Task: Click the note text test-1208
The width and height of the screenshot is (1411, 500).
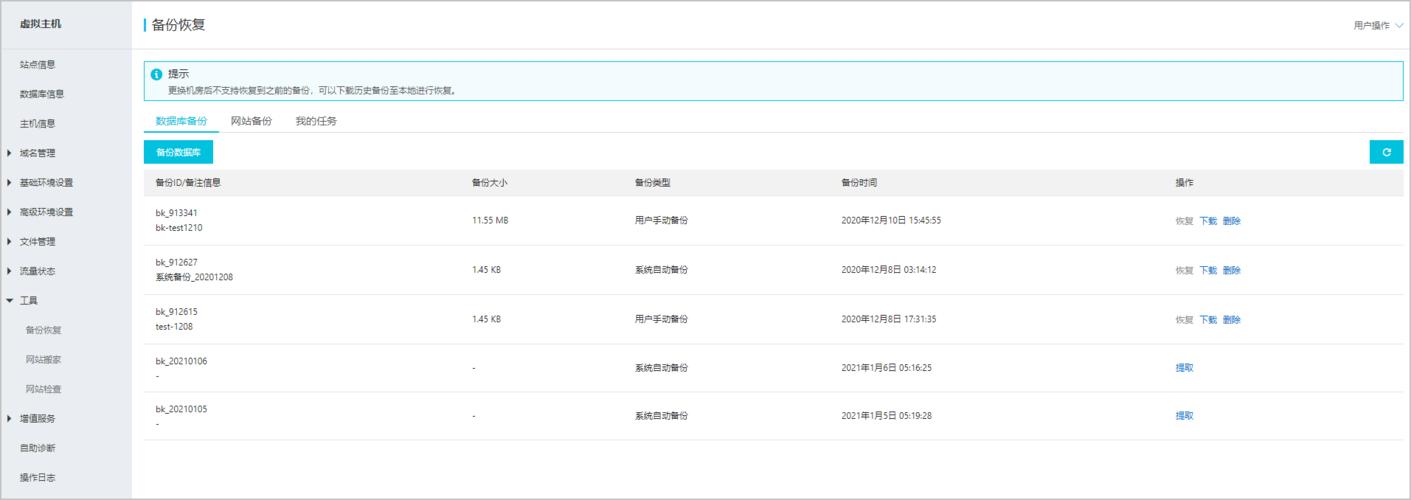Action: click(174, 327)
